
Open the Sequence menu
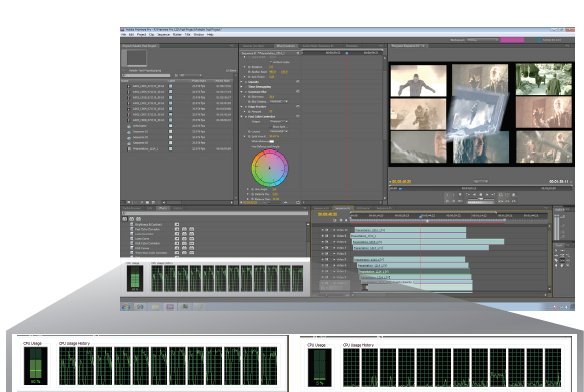[164, 35]
